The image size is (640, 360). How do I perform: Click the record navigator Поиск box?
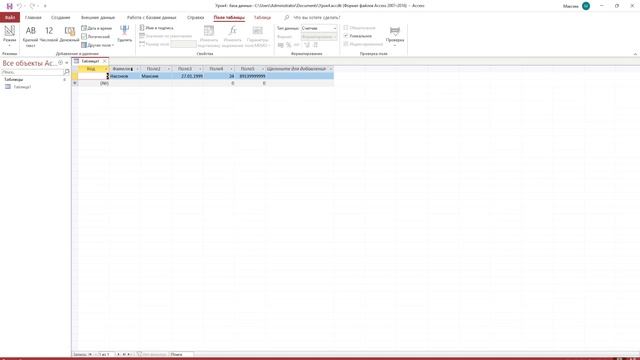(x=182, y=355)
